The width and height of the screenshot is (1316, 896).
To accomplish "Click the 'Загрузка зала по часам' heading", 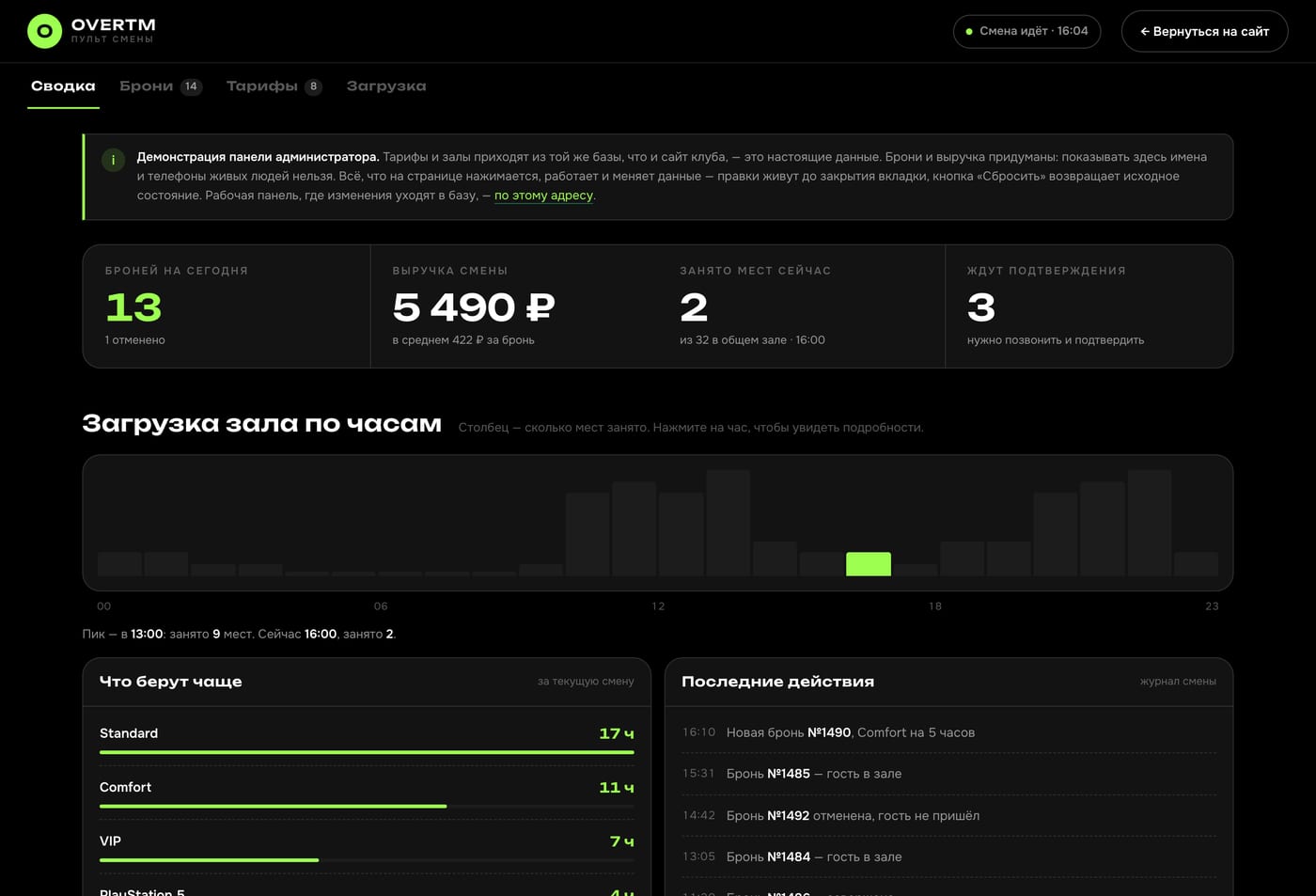I will point(261,424).
